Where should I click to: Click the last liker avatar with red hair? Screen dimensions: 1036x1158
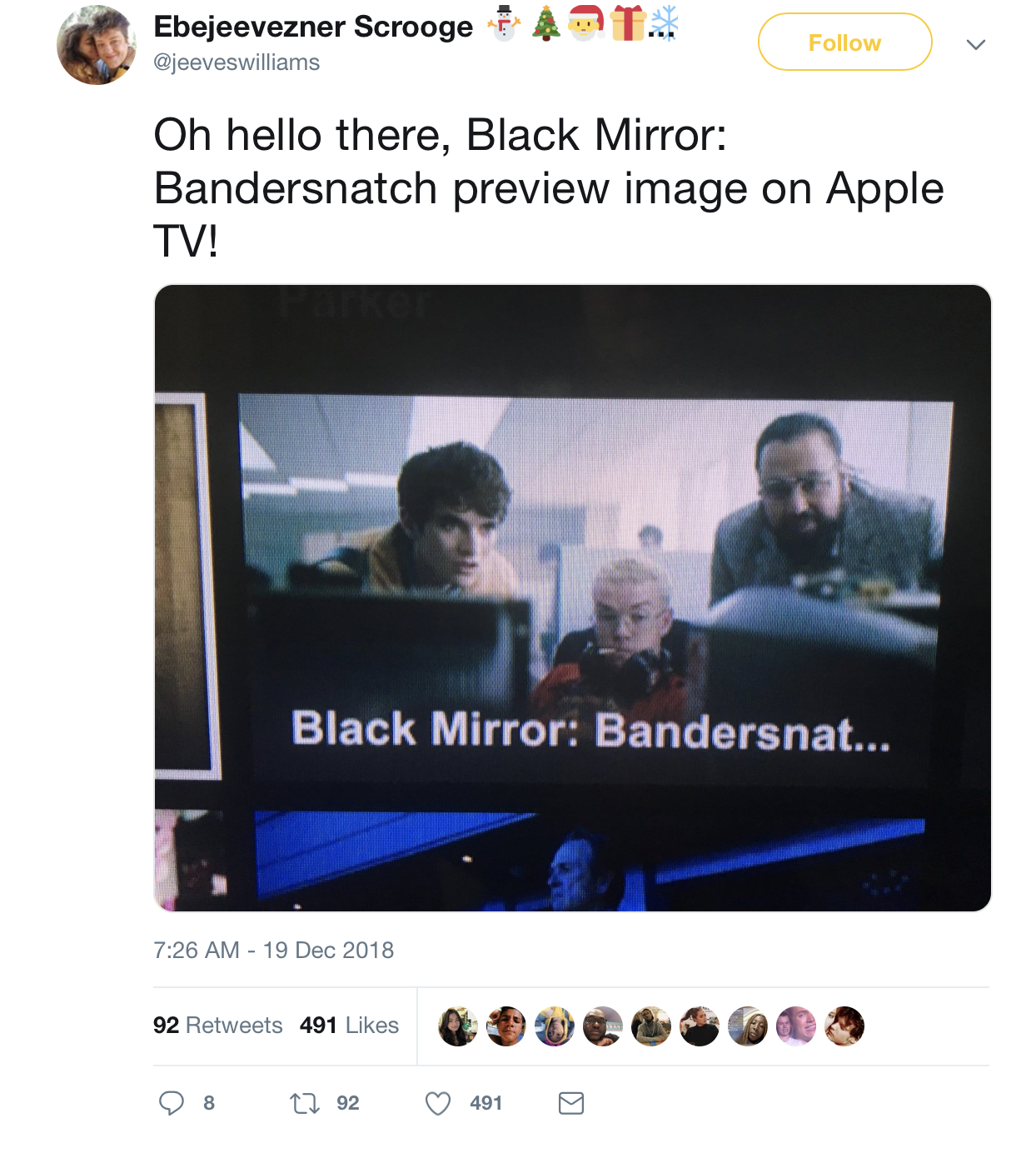pos(844,1026)
